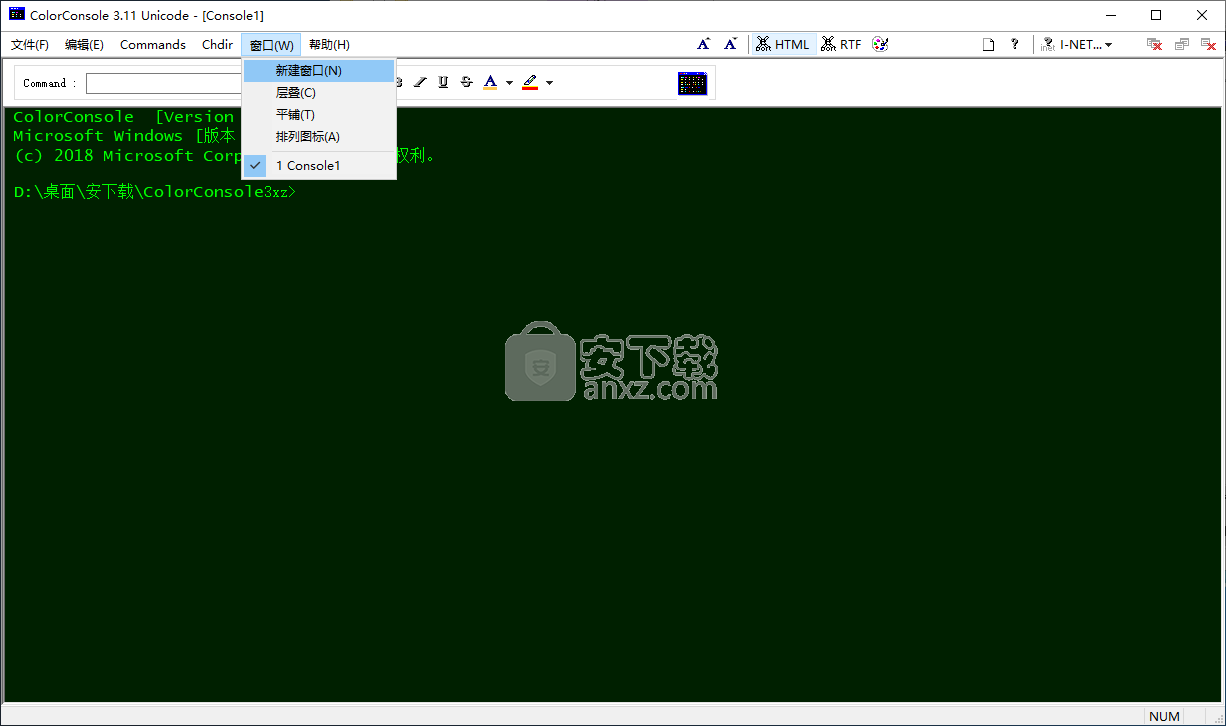Expand the font color dropdown arrow

pyautogui.click(x=509, y=83)
